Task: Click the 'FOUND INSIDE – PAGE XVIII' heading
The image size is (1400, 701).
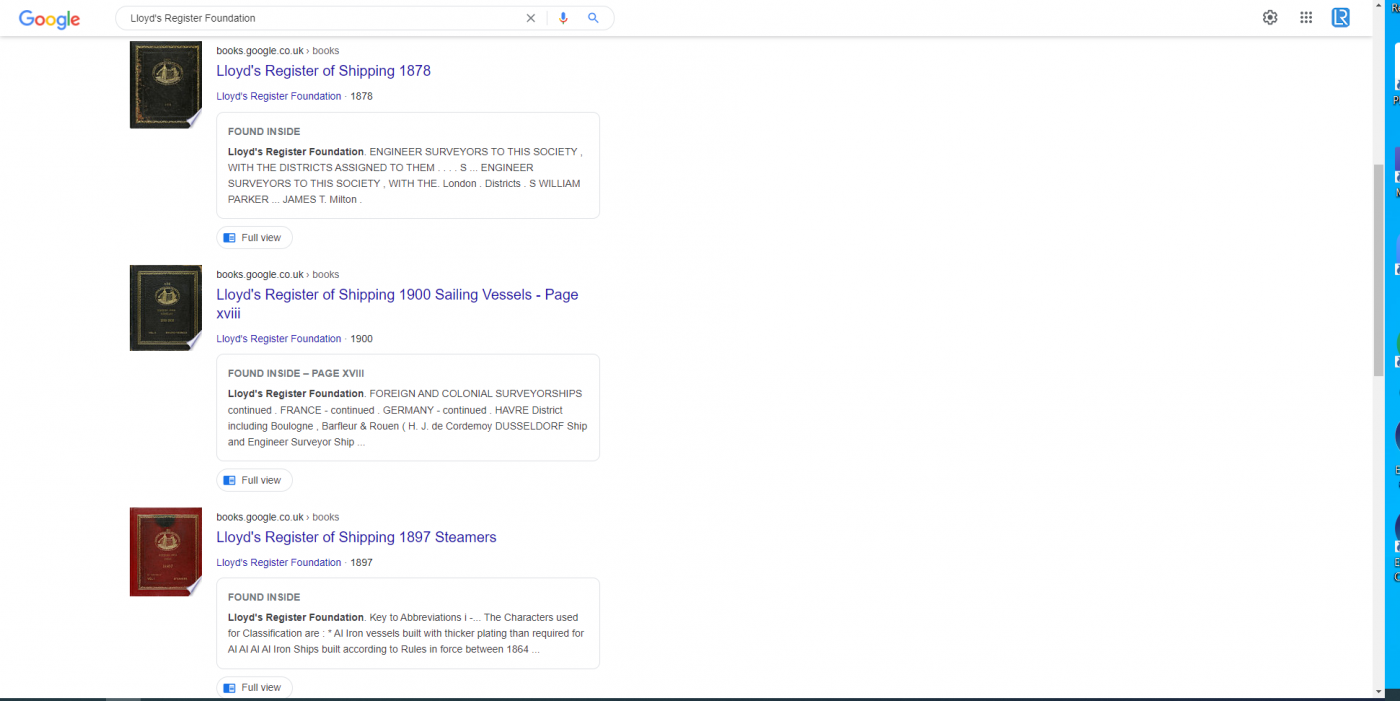Action: coord(296,374)
